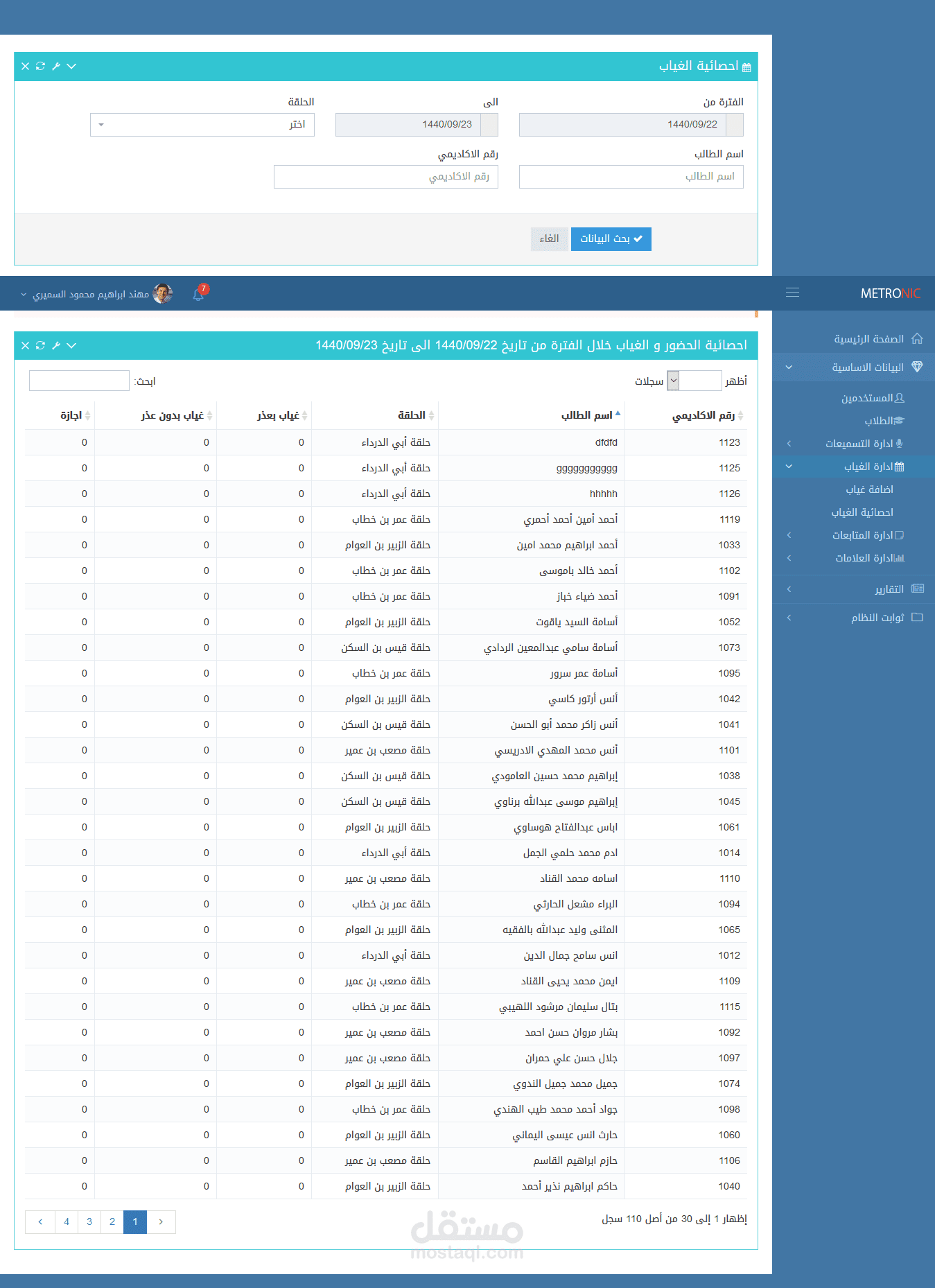Click student name حاكم ابراهيم نذير أحمد
This screenshot has width=935, height=1288.
pos(570,1186)
